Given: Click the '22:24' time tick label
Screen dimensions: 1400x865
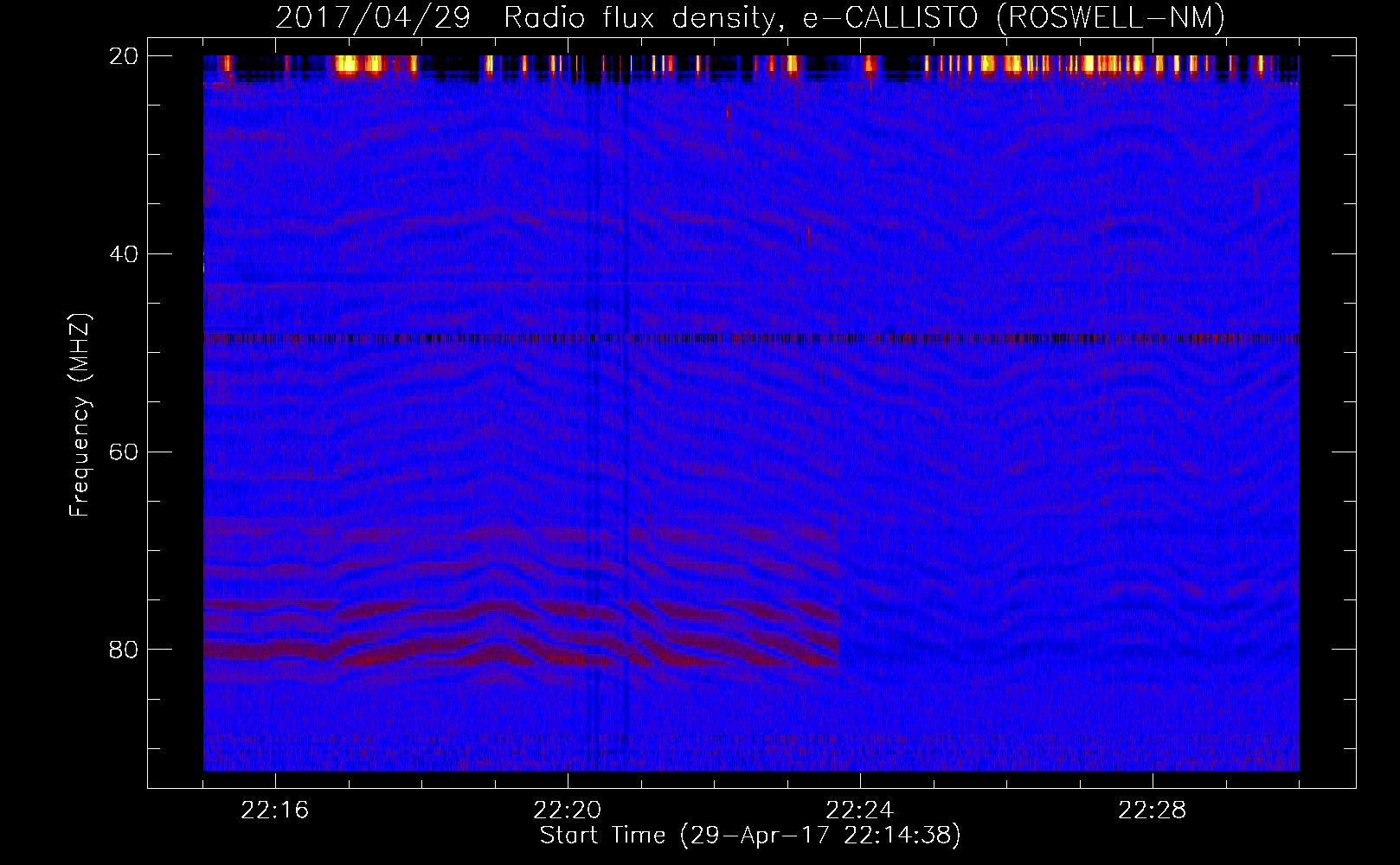Looking at the screenshot, I should pyautogui.click(x=860, y=811).
